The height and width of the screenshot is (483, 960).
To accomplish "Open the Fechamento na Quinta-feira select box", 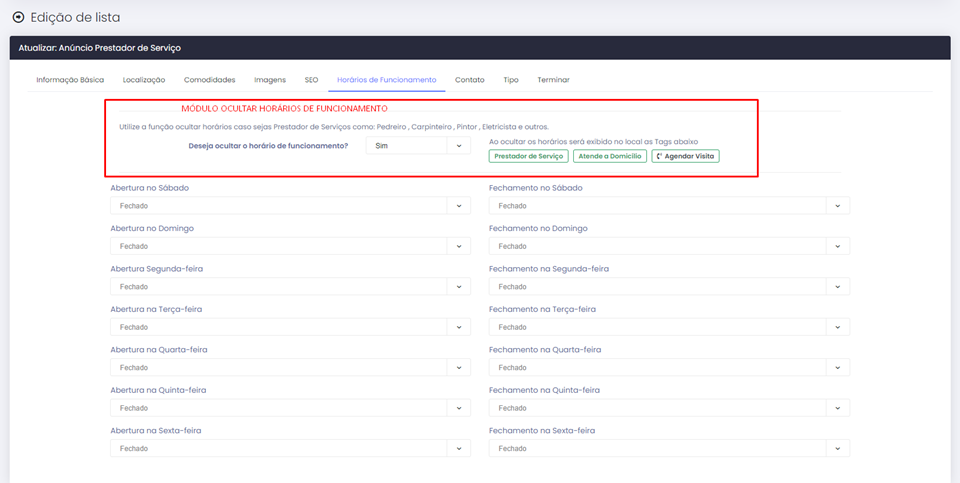I will click(669, 408).
